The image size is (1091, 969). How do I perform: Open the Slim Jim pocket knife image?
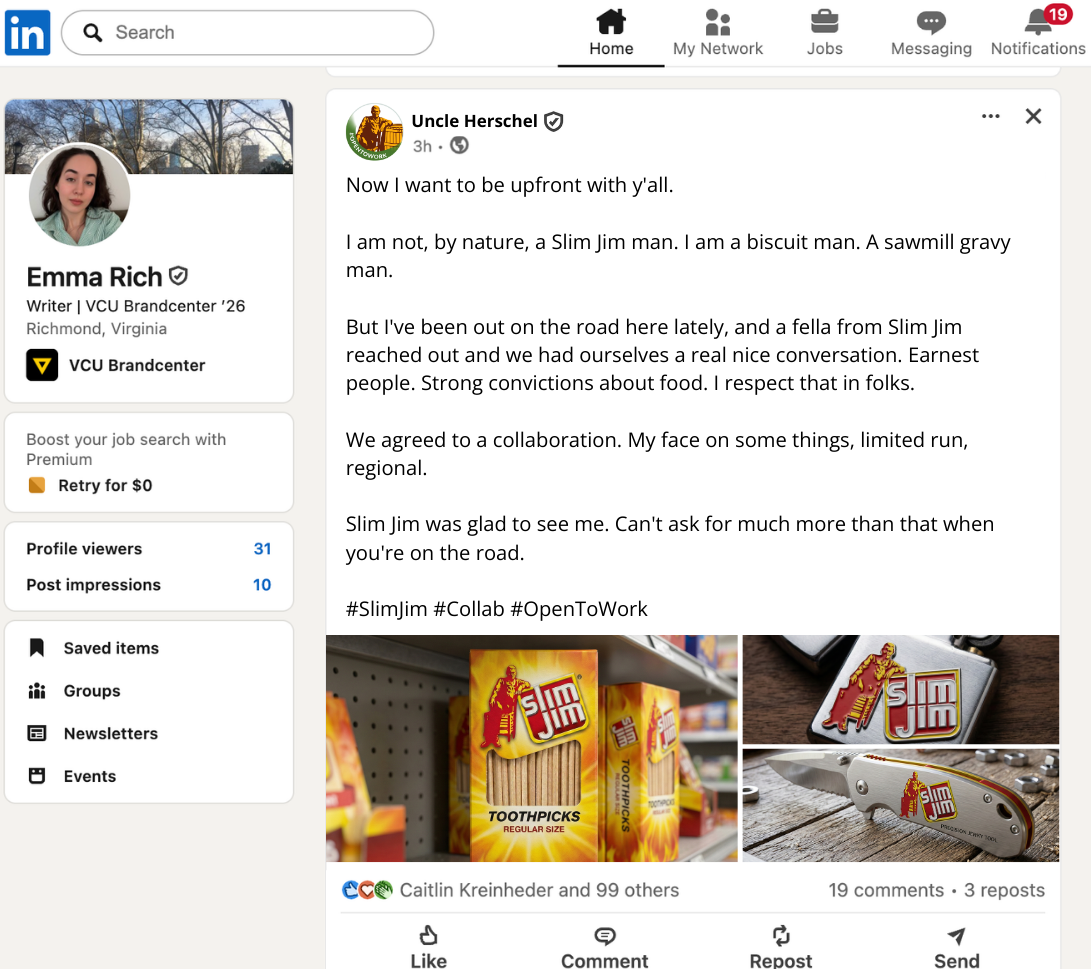901,806
